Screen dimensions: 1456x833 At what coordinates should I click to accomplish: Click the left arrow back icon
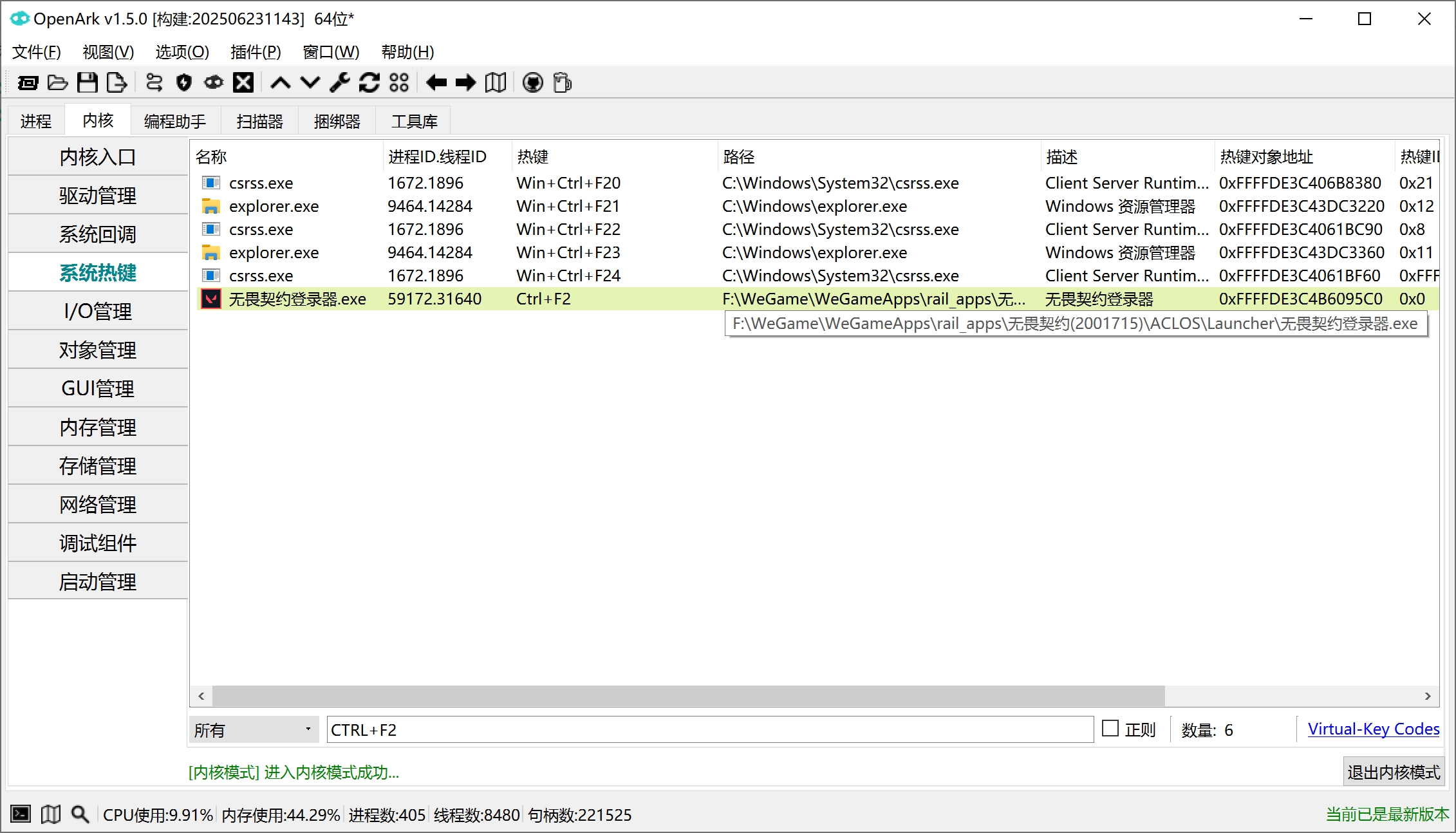point(436,82)
